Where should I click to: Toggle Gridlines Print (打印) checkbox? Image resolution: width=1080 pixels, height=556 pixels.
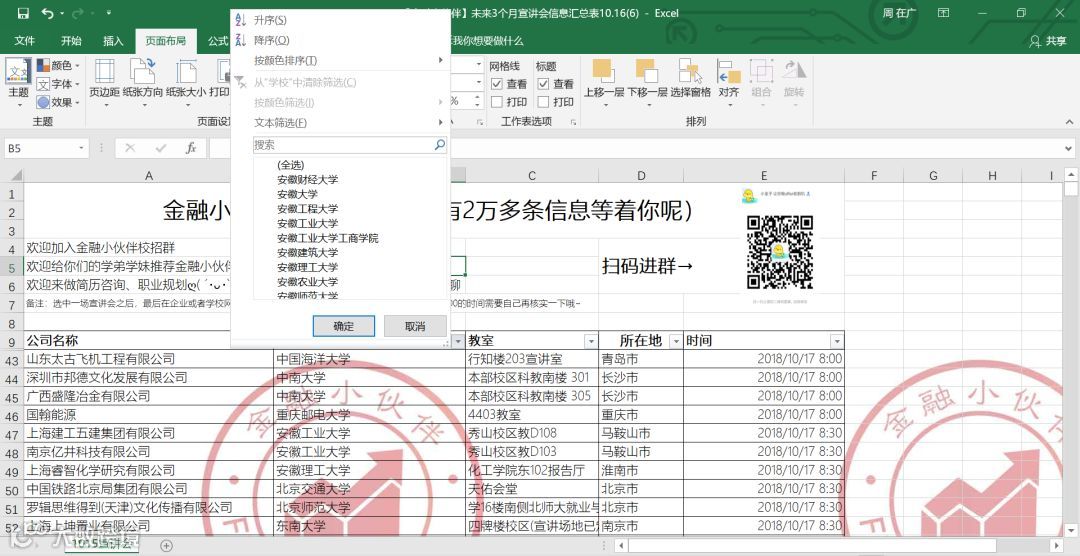[497, 102]
